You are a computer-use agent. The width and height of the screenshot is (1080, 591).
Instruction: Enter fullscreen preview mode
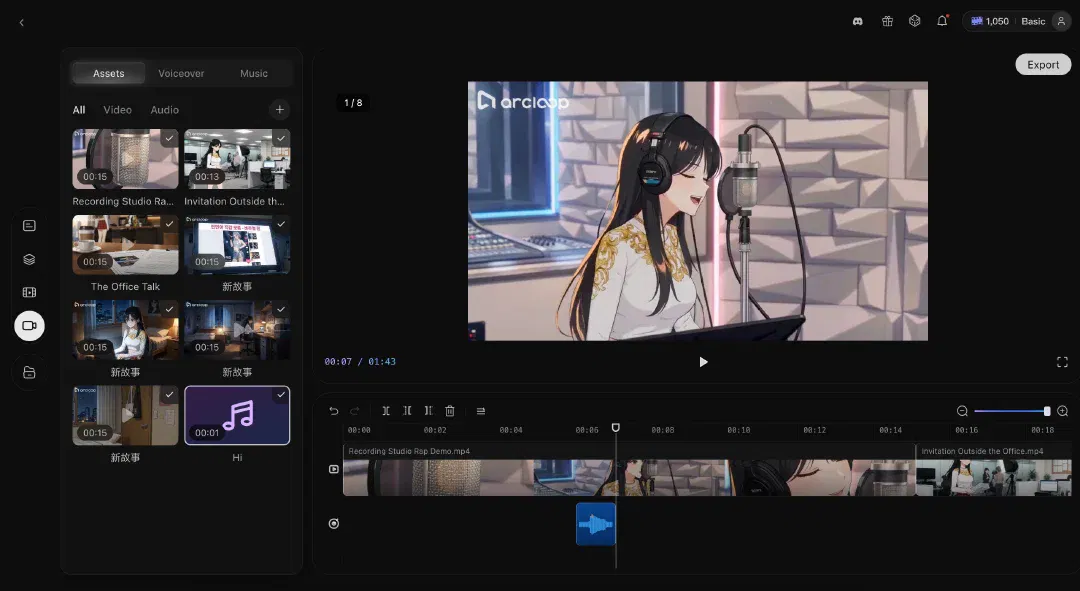pyautogui.click(x=1062, y=362)
